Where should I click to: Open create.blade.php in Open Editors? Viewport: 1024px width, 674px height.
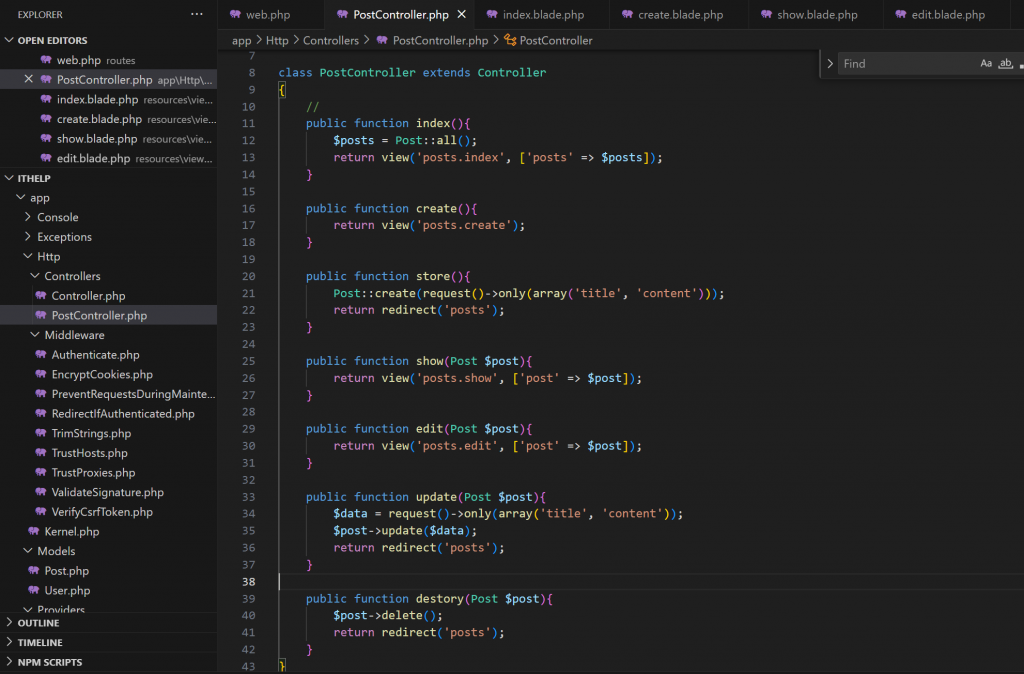[x=108, y=119]
